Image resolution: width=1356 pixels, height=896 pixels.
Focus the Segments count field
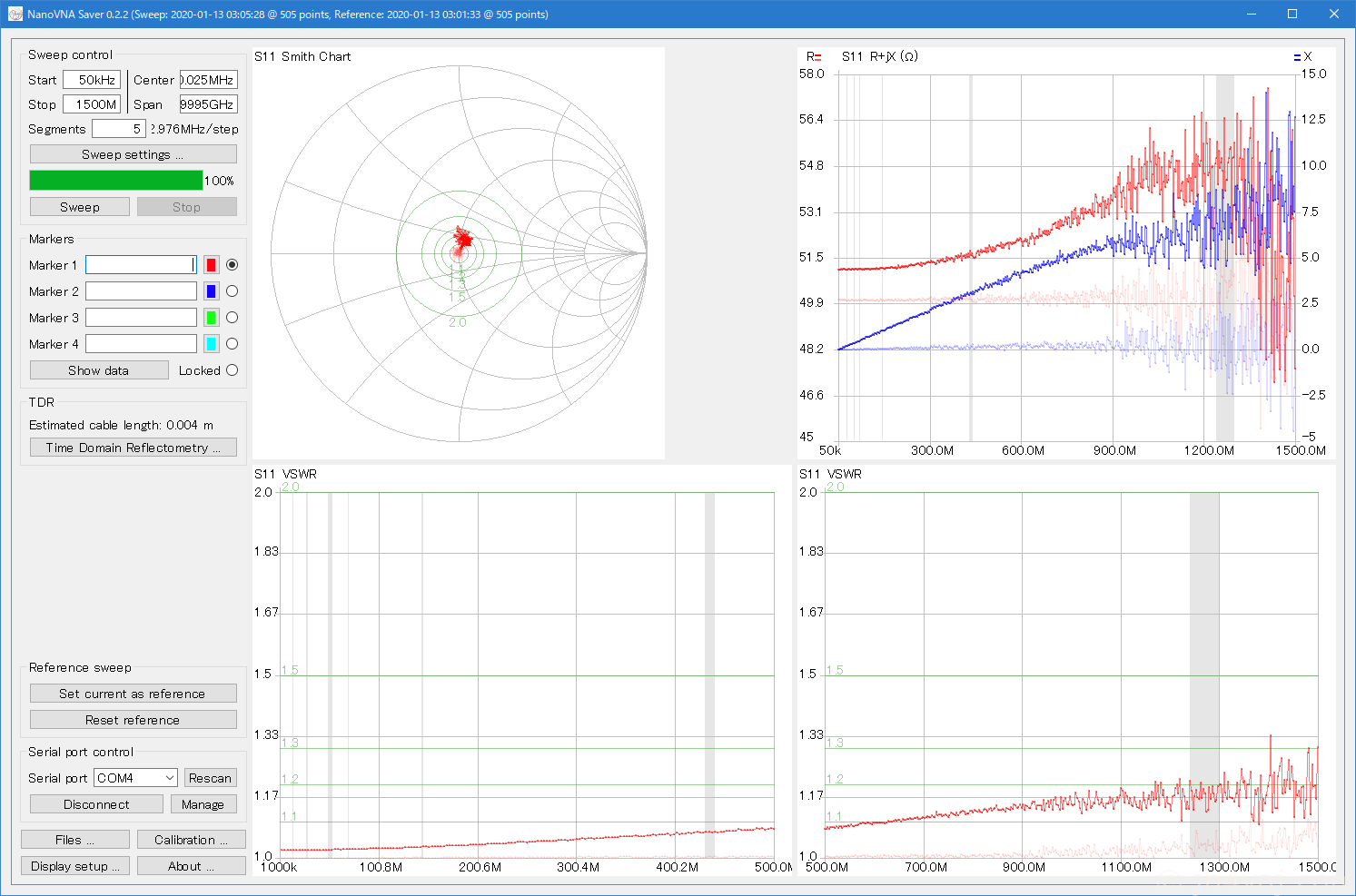click(119, 129)
